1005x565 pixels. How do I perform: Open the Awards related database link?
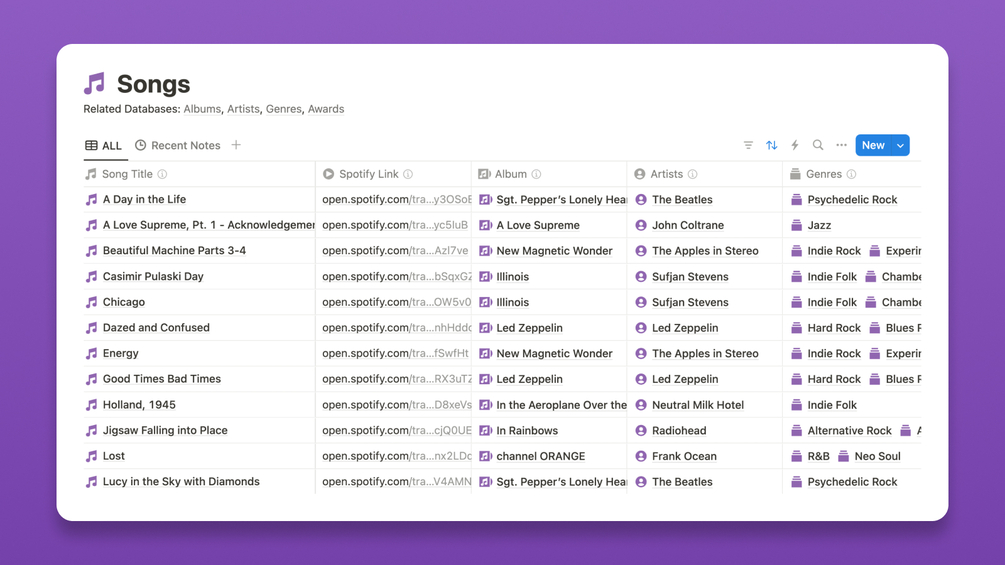(326, 109)
